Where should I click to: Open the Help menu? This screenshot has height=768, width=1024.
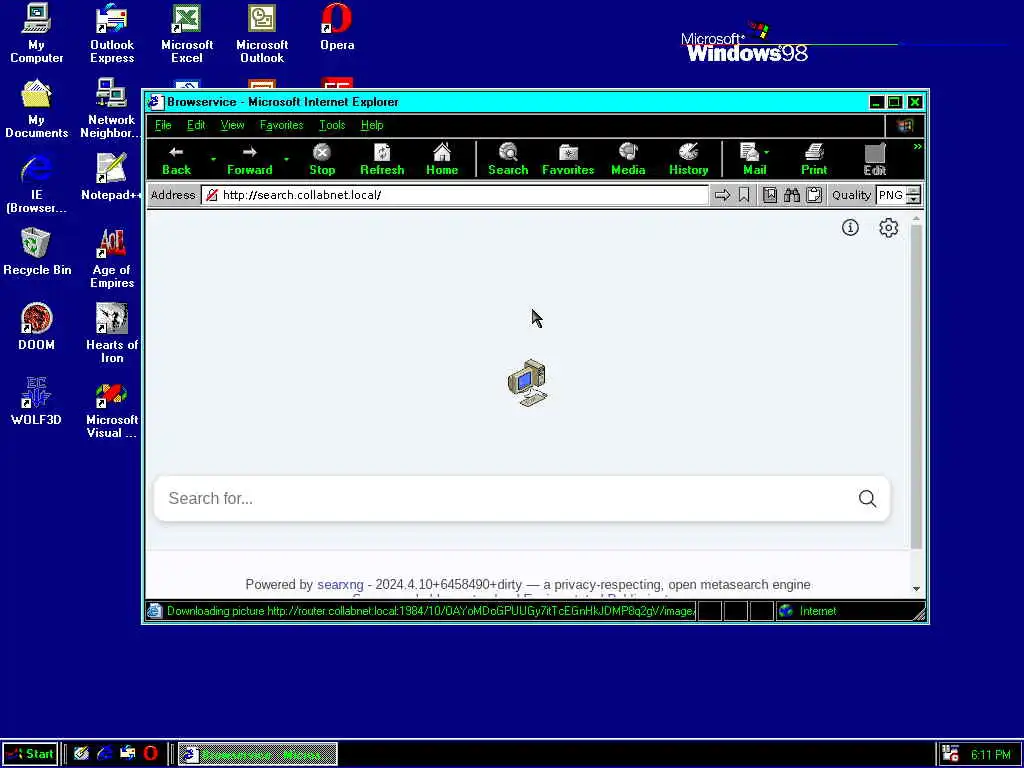[372, 125]
